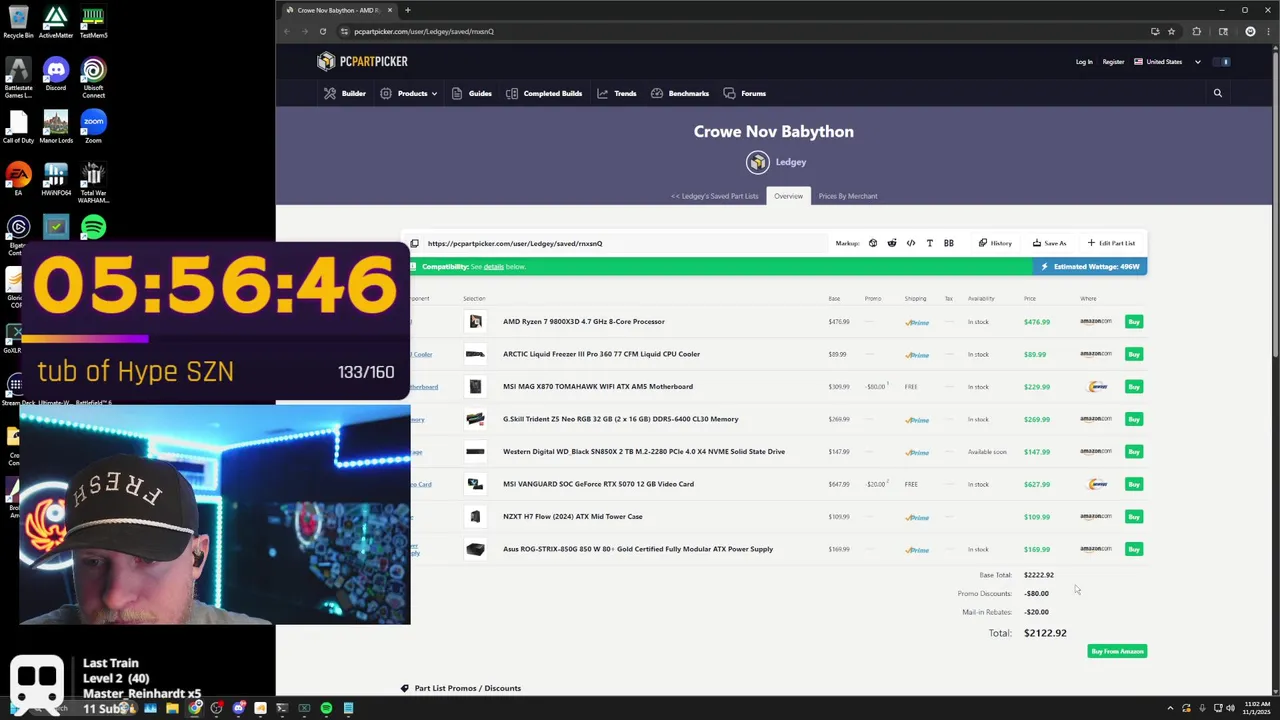1280x720 pixels.
Task: Open Zoom desktop shortcut
Action: pos(93,127)
